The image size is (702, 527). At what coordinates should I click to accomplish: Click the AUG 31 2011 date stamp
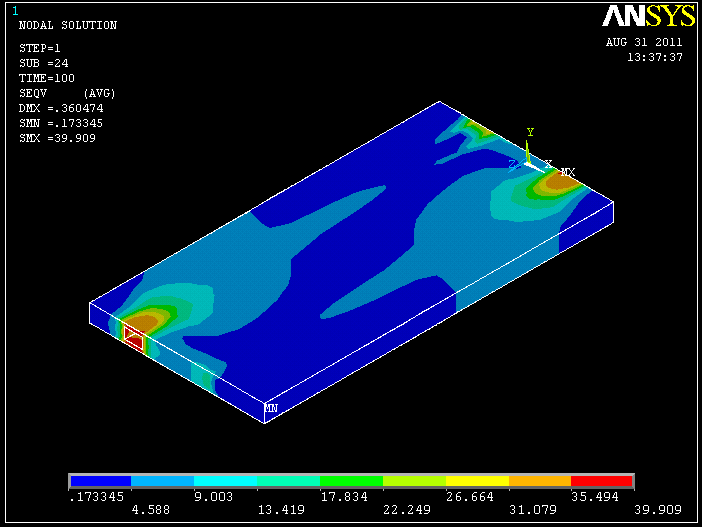[644, 43]
